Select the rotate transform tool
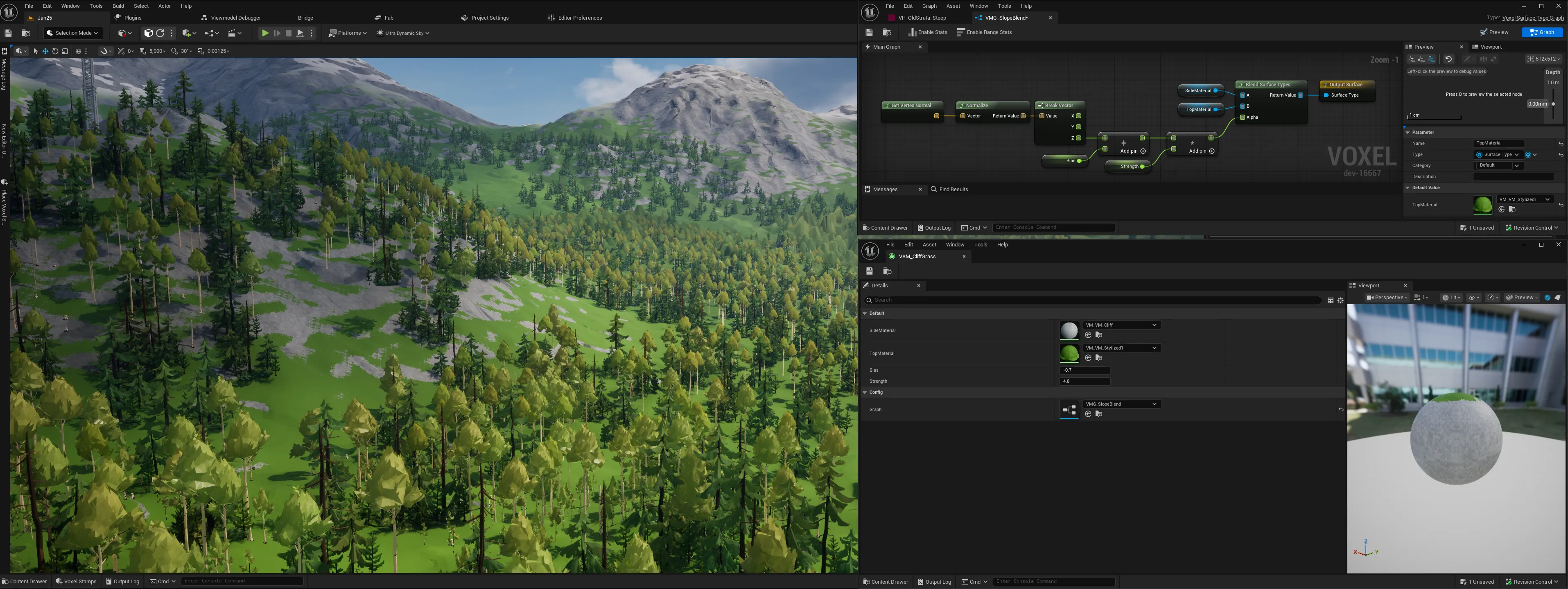 (x=55, y=51)
